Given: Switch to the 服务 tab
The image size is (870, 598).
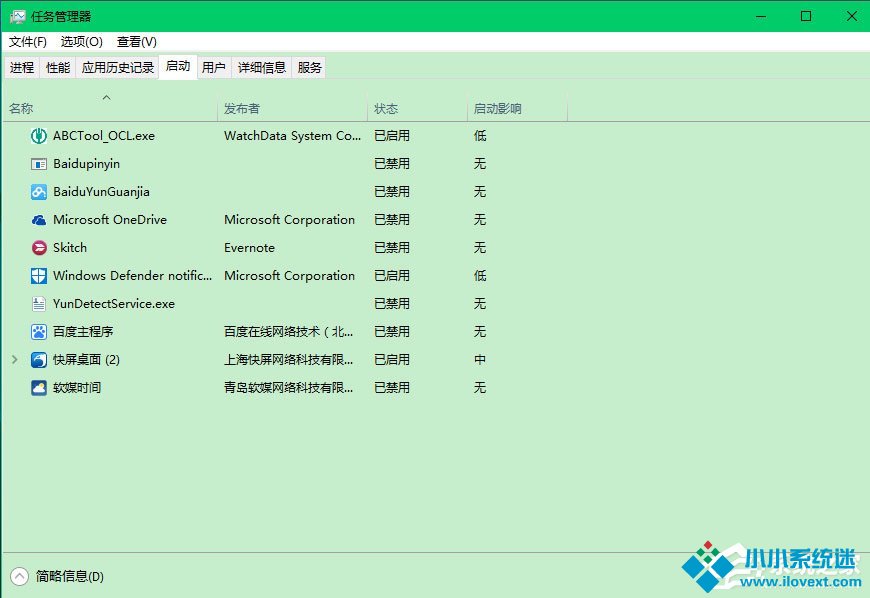Looking at the screenshot, I should 310,68.
